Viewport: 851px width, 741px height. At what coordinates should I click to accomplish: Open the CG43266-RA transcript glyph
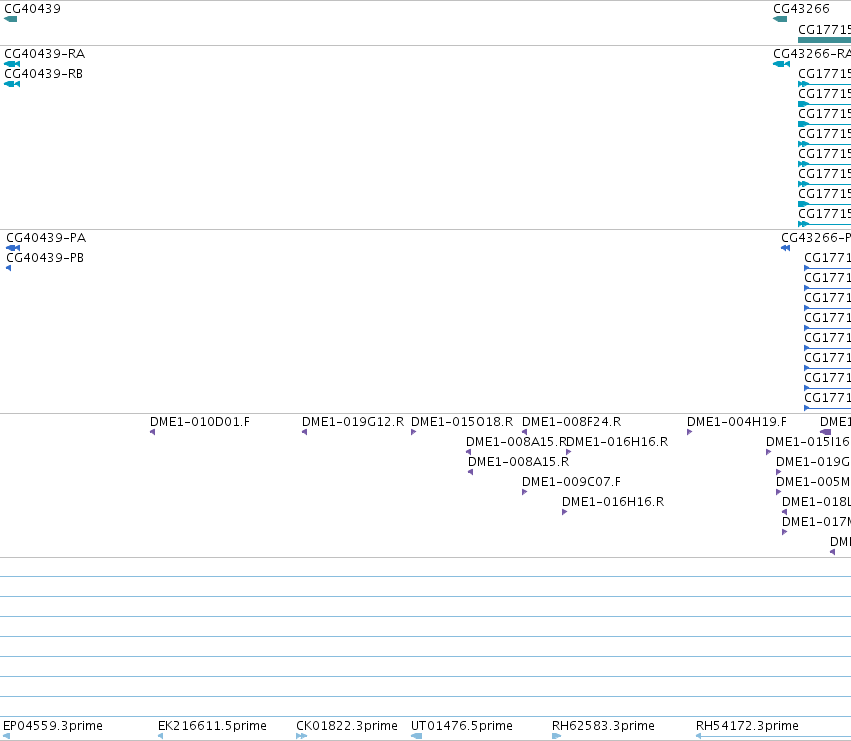(x=782, y=64)
